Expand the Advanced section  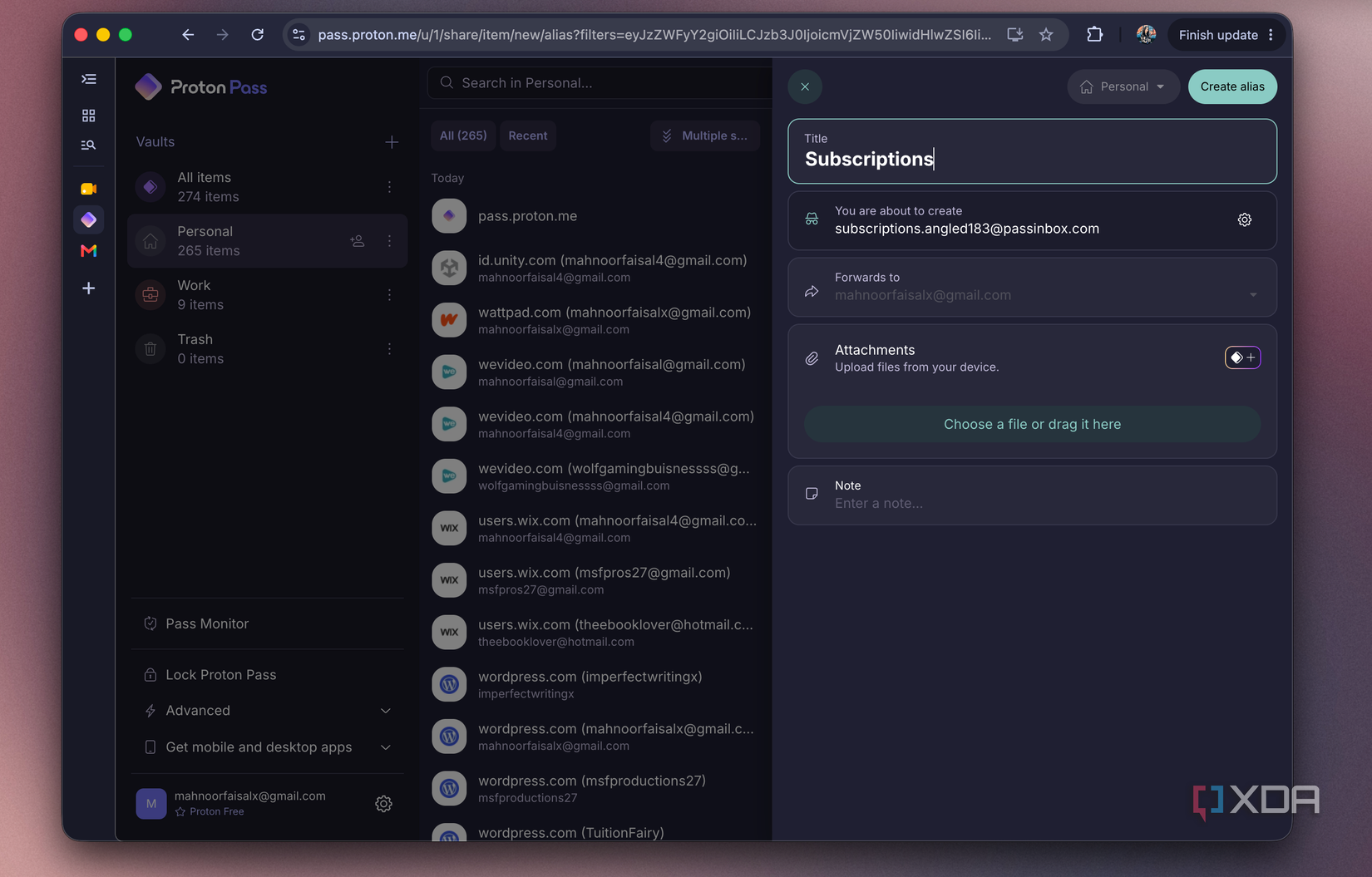[x=268, y=711]
